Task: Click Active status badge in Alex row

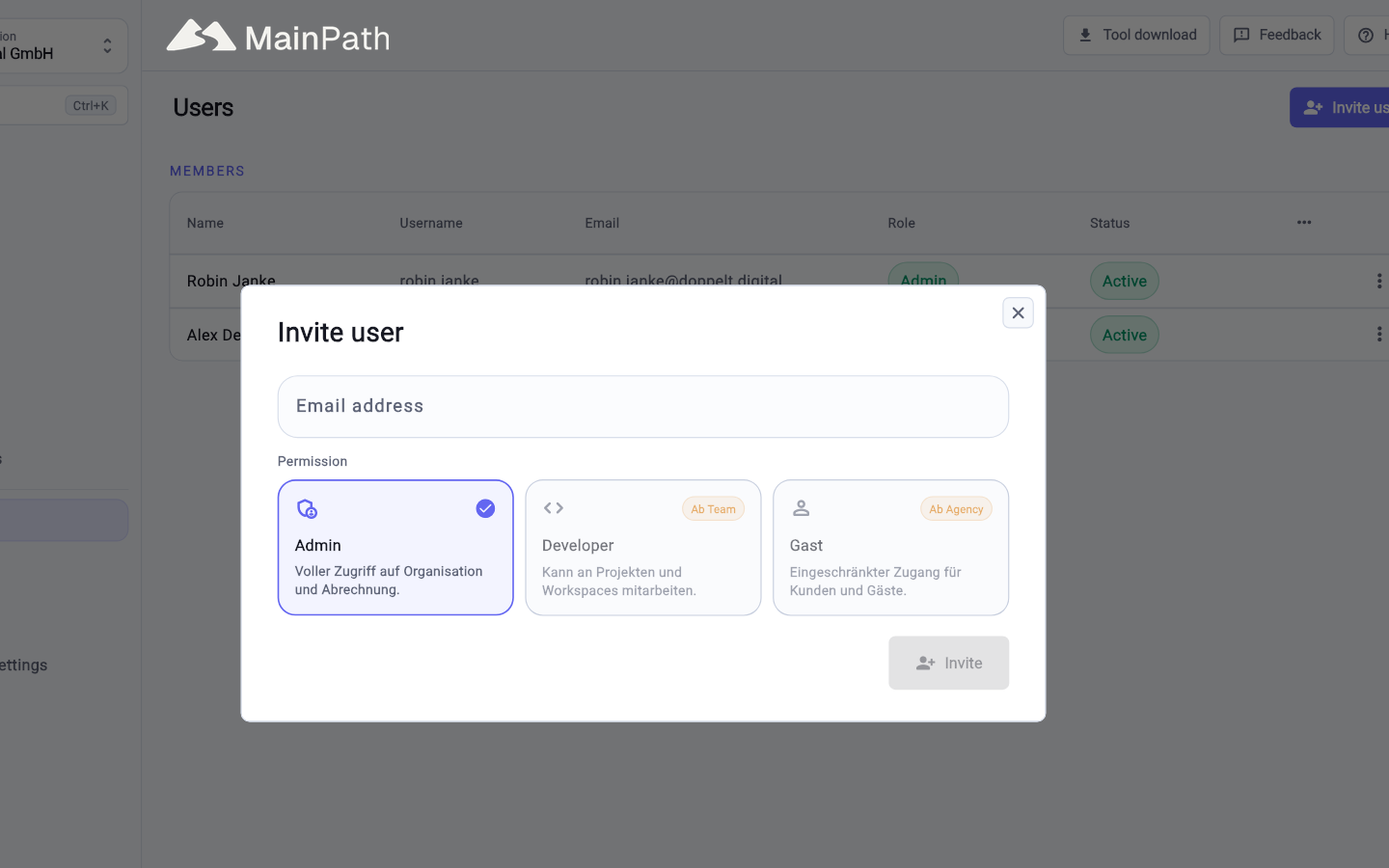Action: coord(1125,335)
